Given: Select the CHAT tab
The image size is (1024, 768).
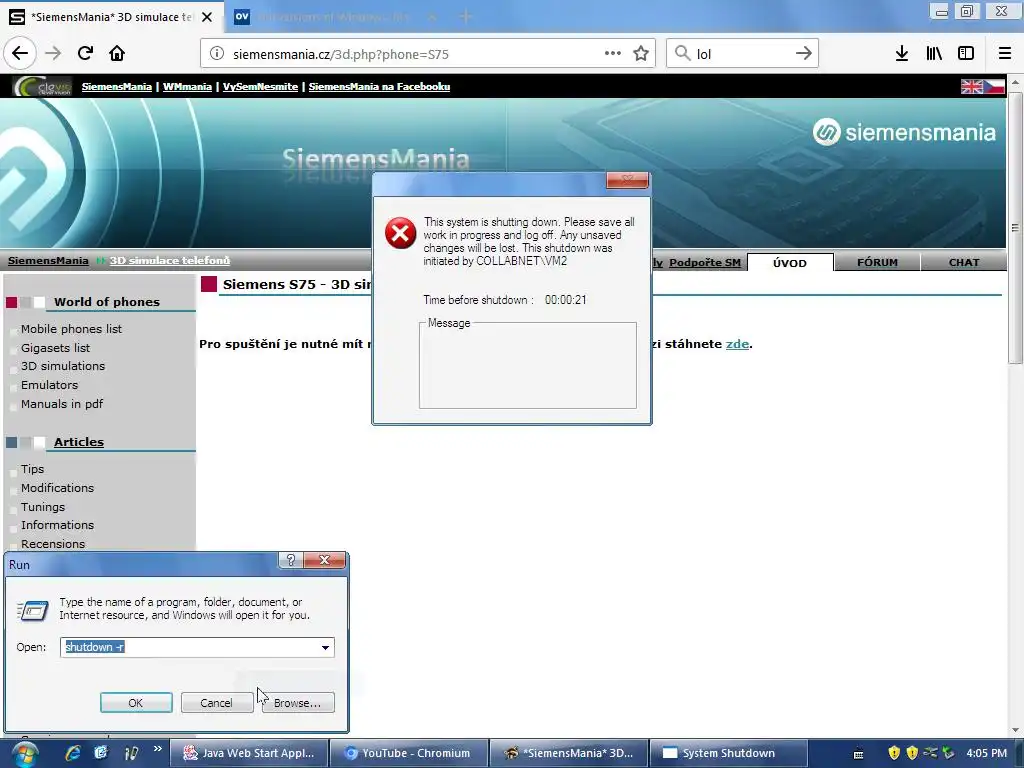Looking at the screenshot, I should (963, 263).
